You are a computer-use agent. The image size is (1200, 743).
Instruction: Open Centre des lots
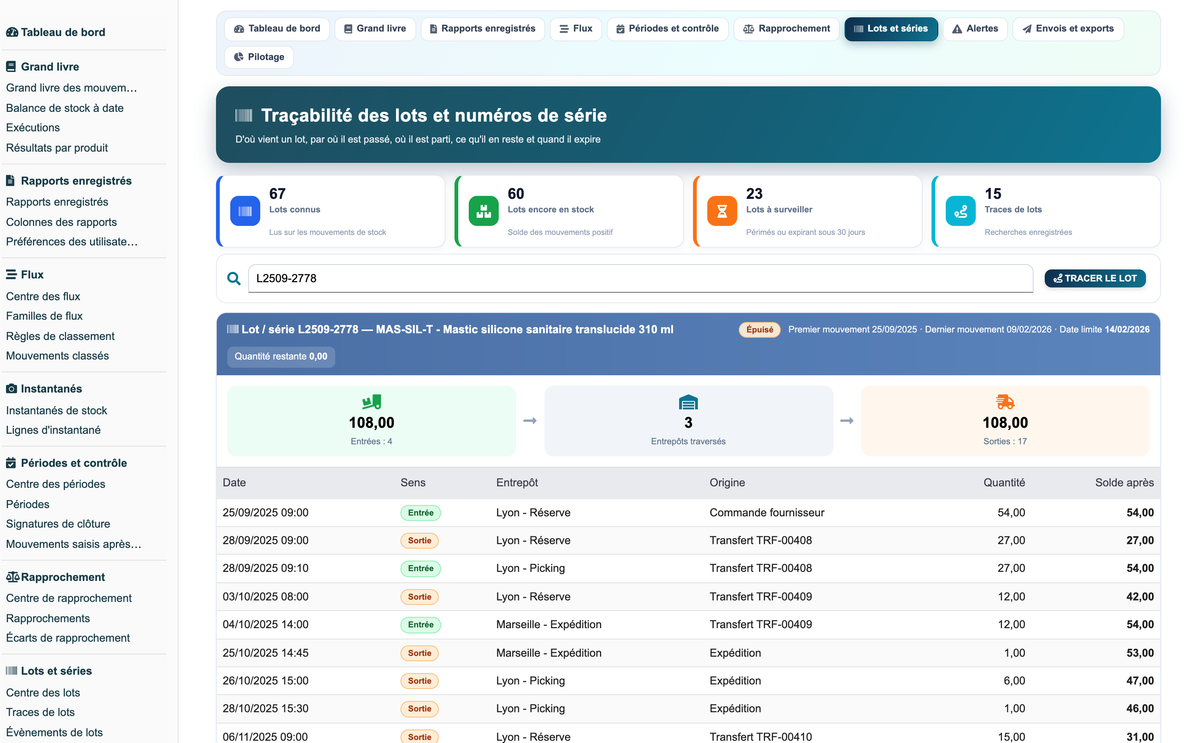(x=43, y=692)
